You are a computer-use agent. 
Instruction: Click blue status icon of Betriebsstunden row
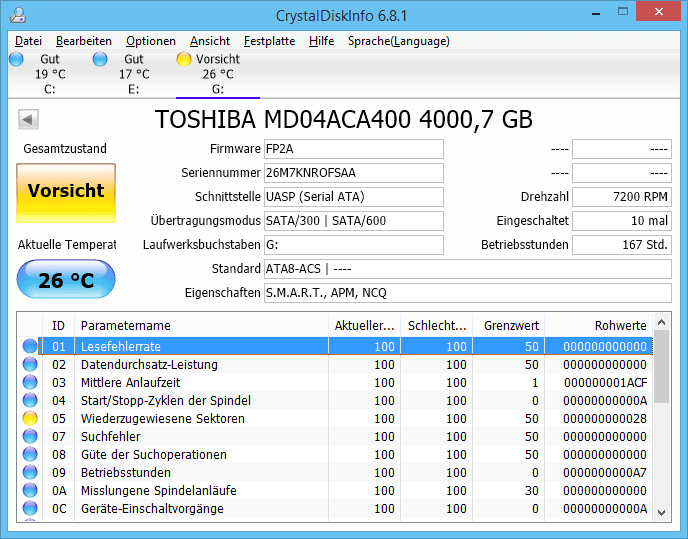point(30,472)
